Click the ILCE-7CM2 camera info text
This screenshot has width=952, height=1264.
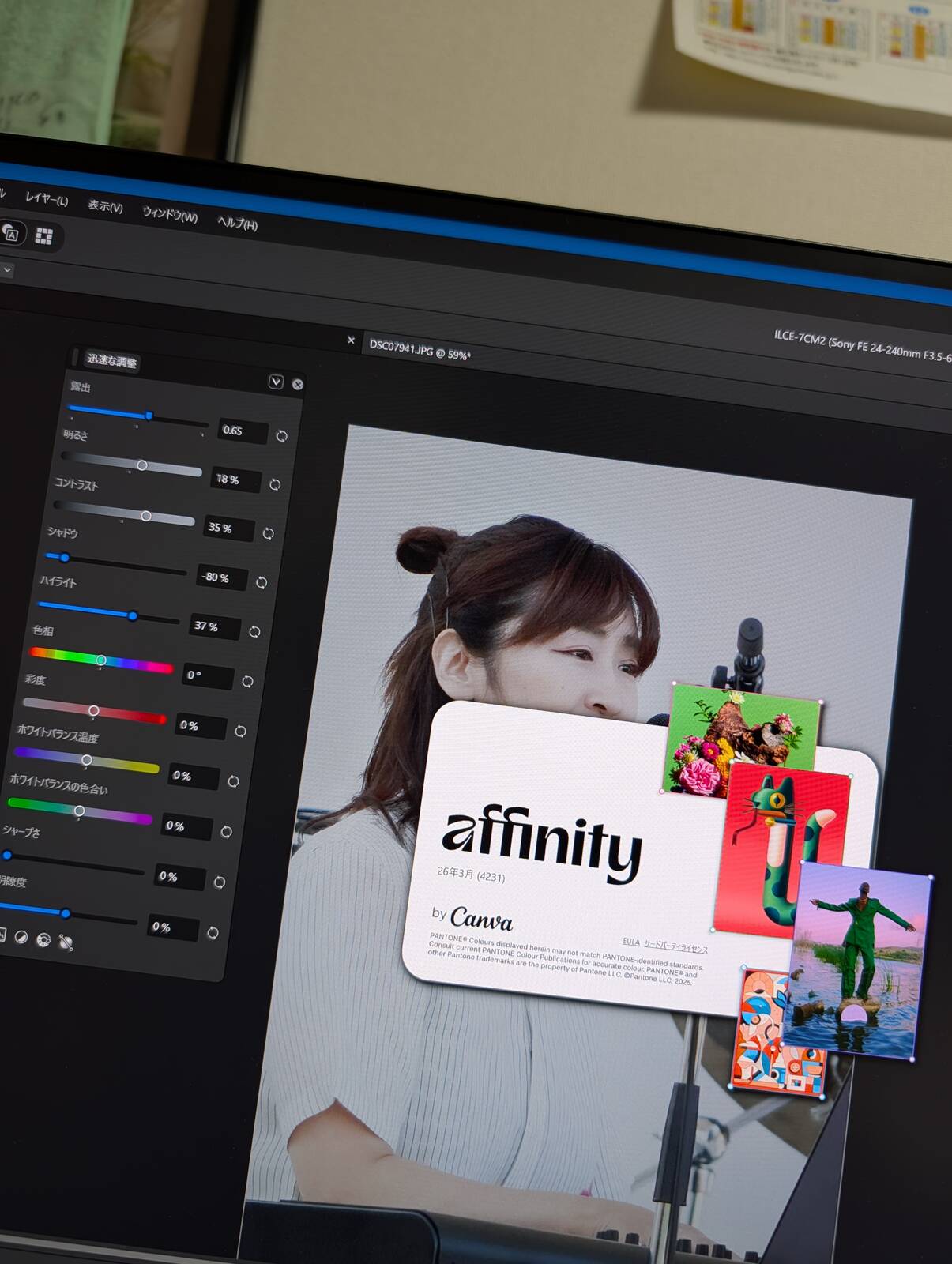(863, 348)
